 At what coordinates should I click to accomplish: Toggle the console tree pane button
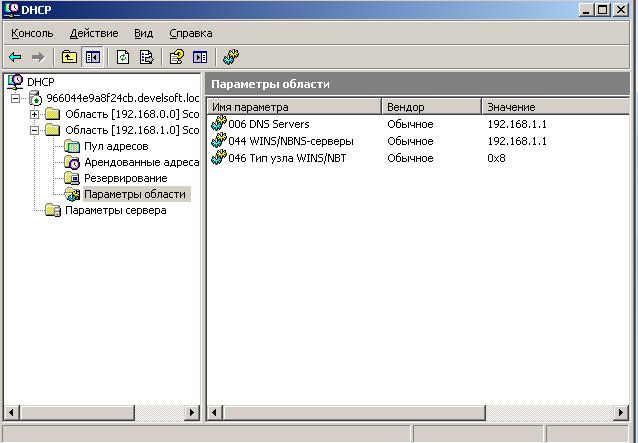tap(93, 57)
